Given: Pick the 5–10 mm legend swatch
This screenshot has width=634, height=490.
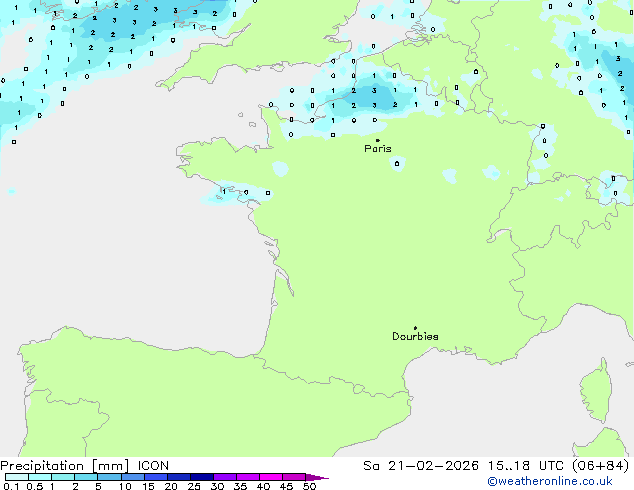Looking at the screenshot, I should (x=109, y=477).
